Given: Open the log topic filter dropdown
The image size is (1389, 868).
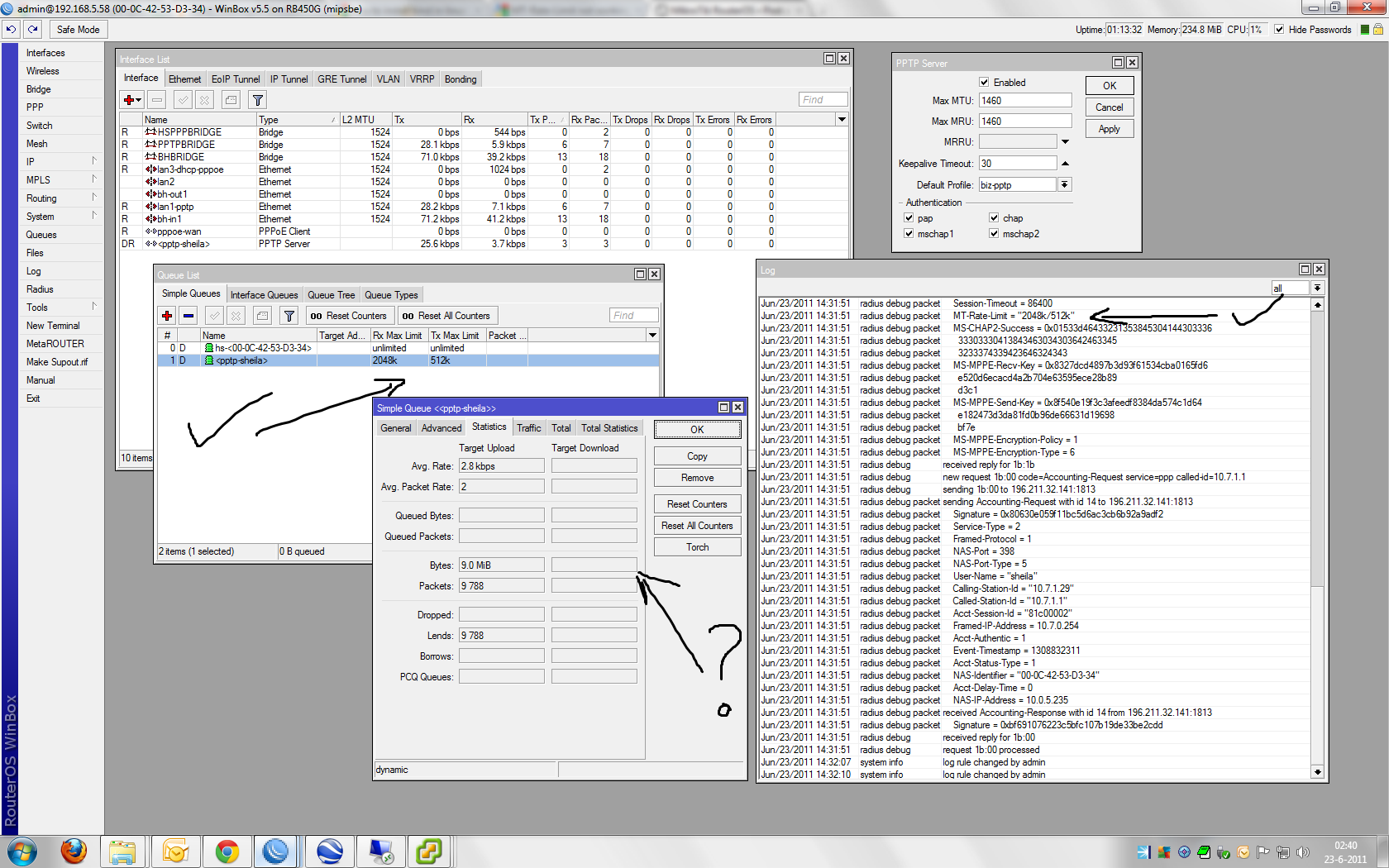Looking at the screenshot, I should (1317, 288).
